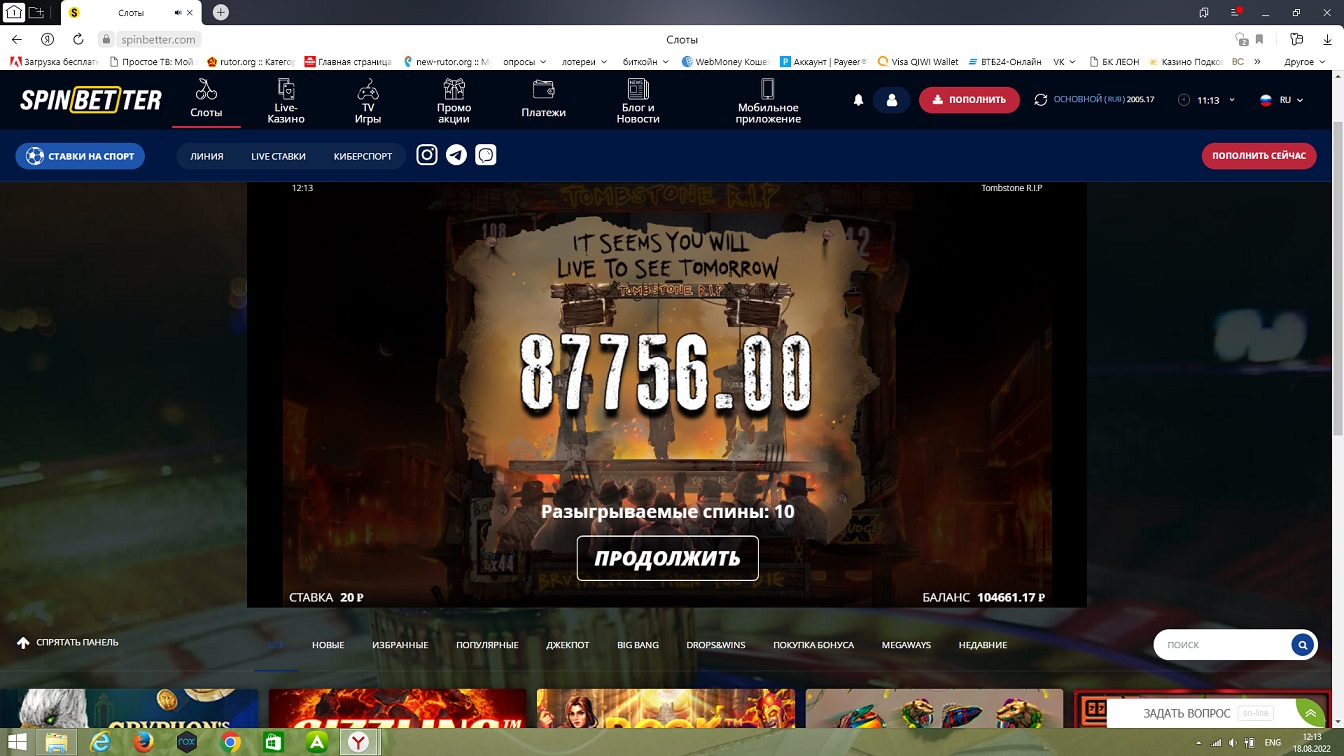
Task: Expand the VK bookmarks folder
Action: pos(1064,61)
